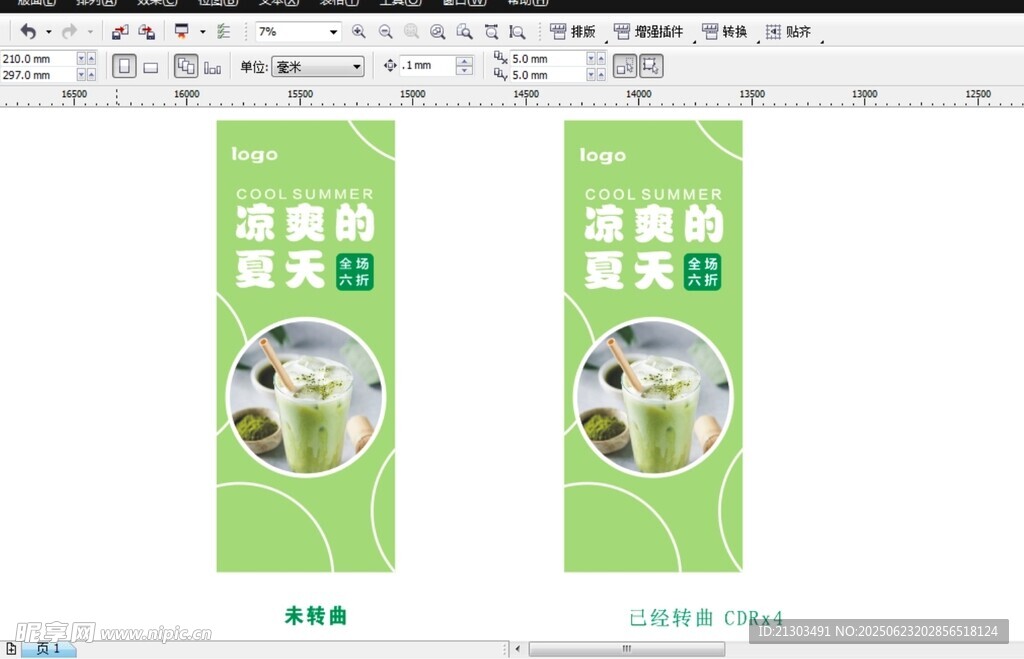Toggle apply layout to all pages

point(186,66)
